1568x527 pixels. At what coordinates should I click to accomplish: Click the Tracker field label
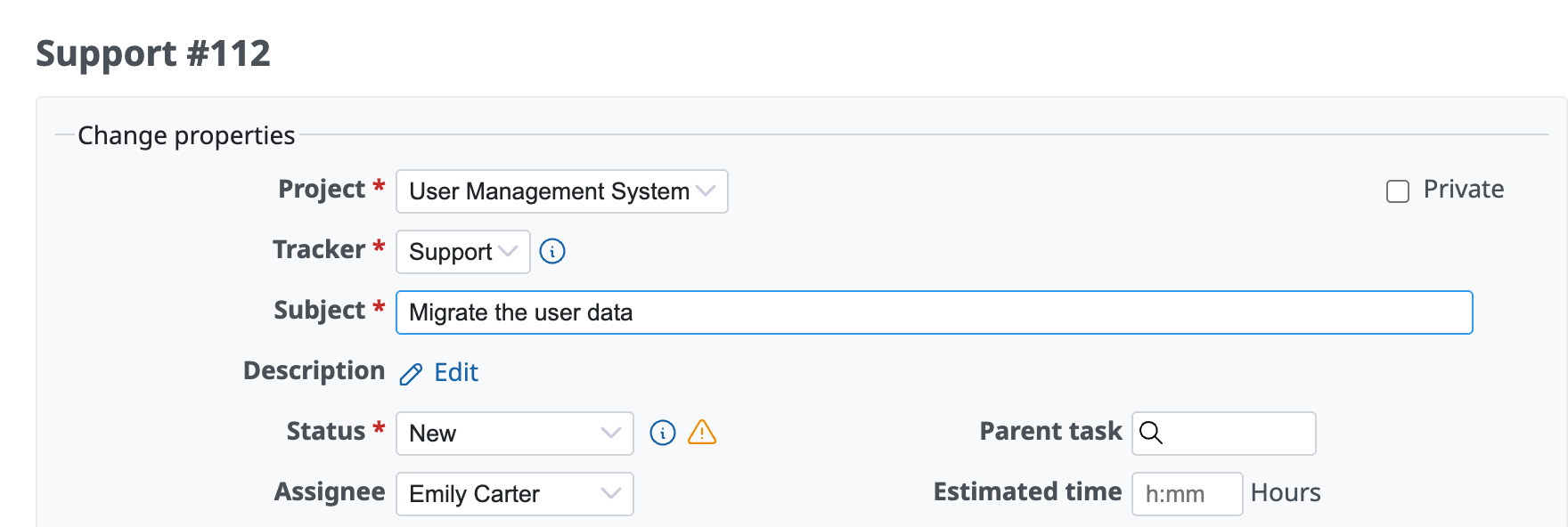(x=319, y=249)
